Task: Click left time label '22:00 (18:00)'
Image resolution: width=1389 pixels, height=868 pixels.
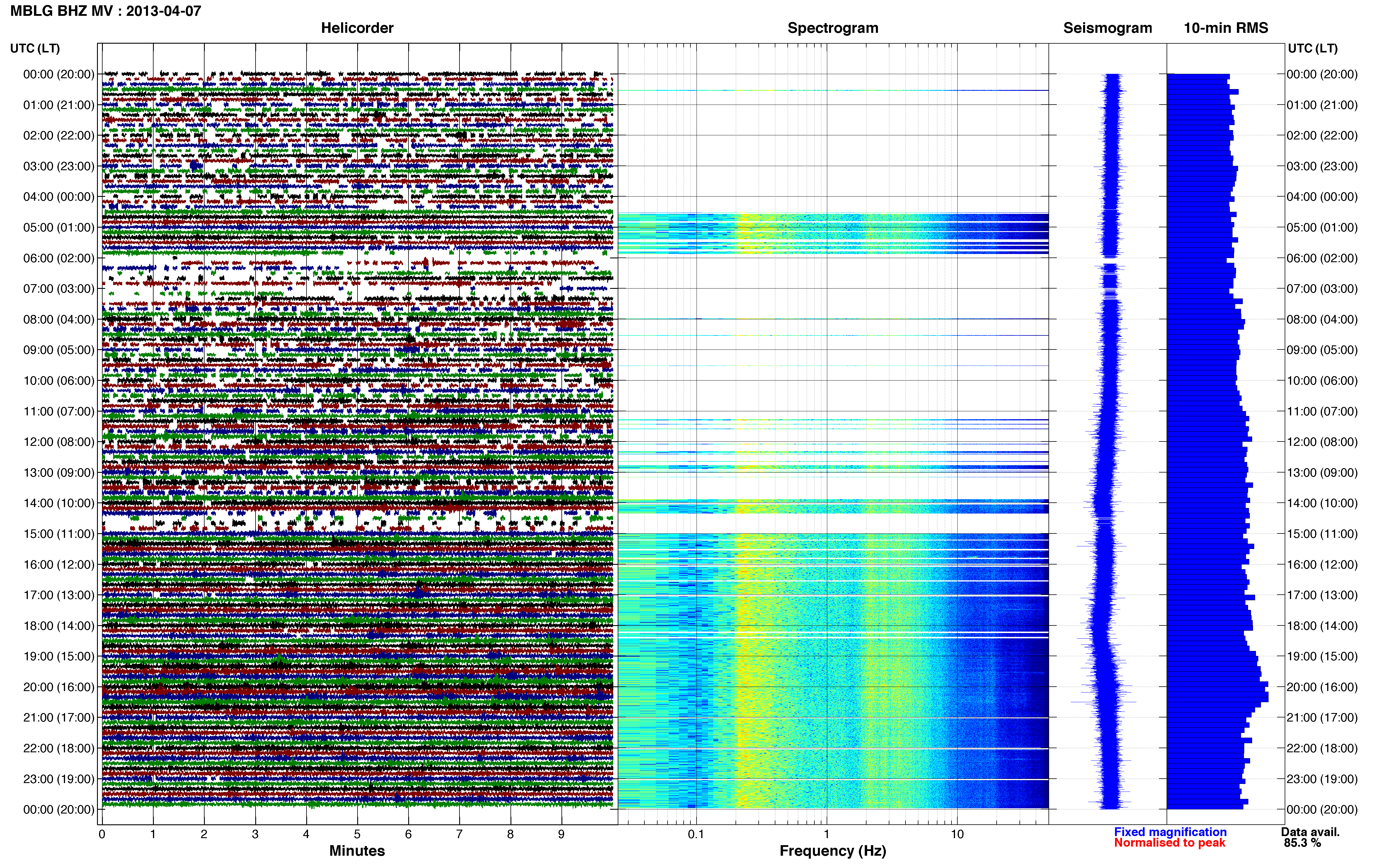Action: (x=59, y=748)
